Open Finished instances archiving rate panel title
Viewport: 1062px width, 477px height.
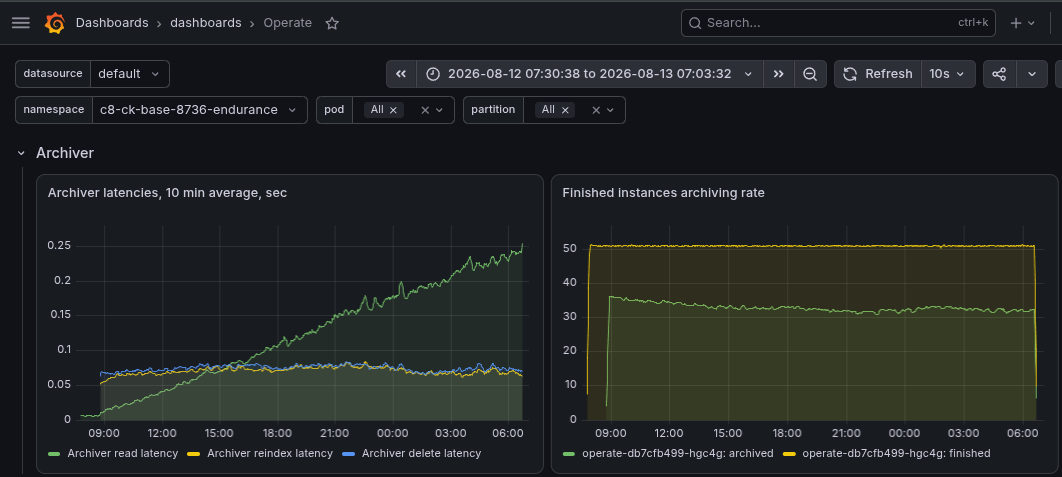664,193
